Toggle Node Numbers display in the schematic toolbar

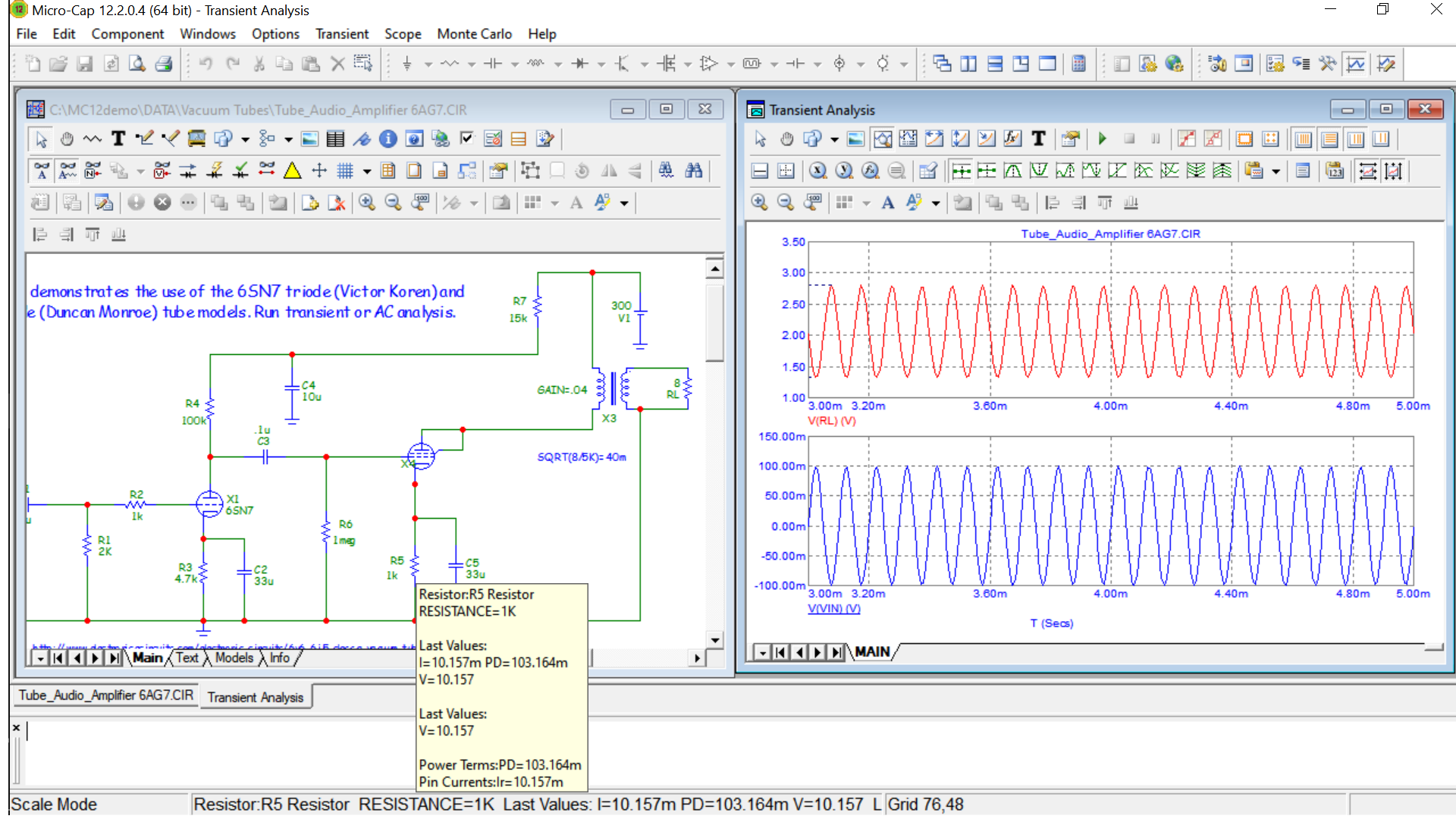tap(93, 171)
